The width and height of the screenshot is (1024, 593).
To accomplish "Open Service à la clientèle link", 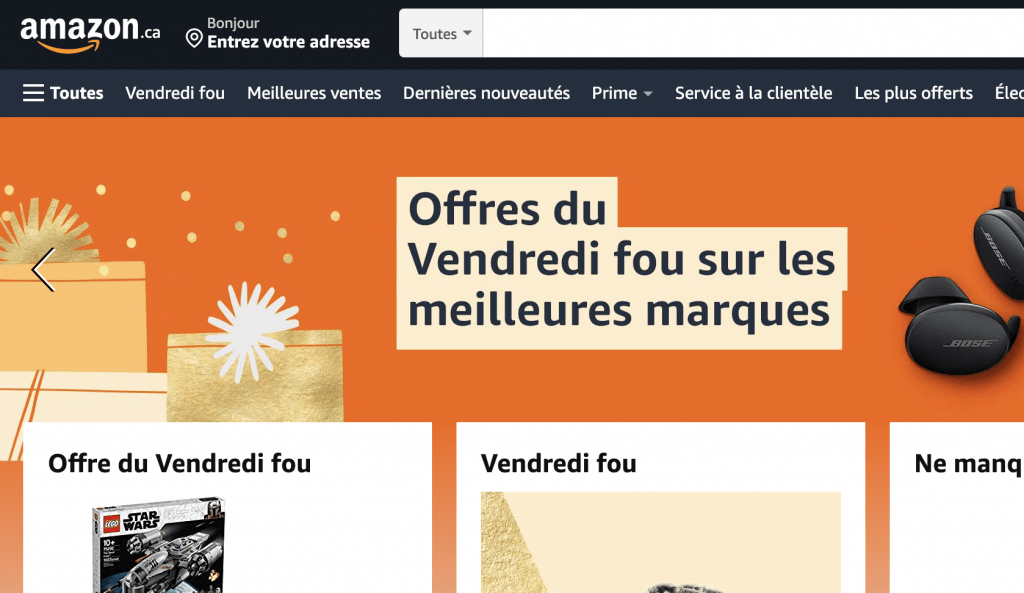I will click(754, 93).
